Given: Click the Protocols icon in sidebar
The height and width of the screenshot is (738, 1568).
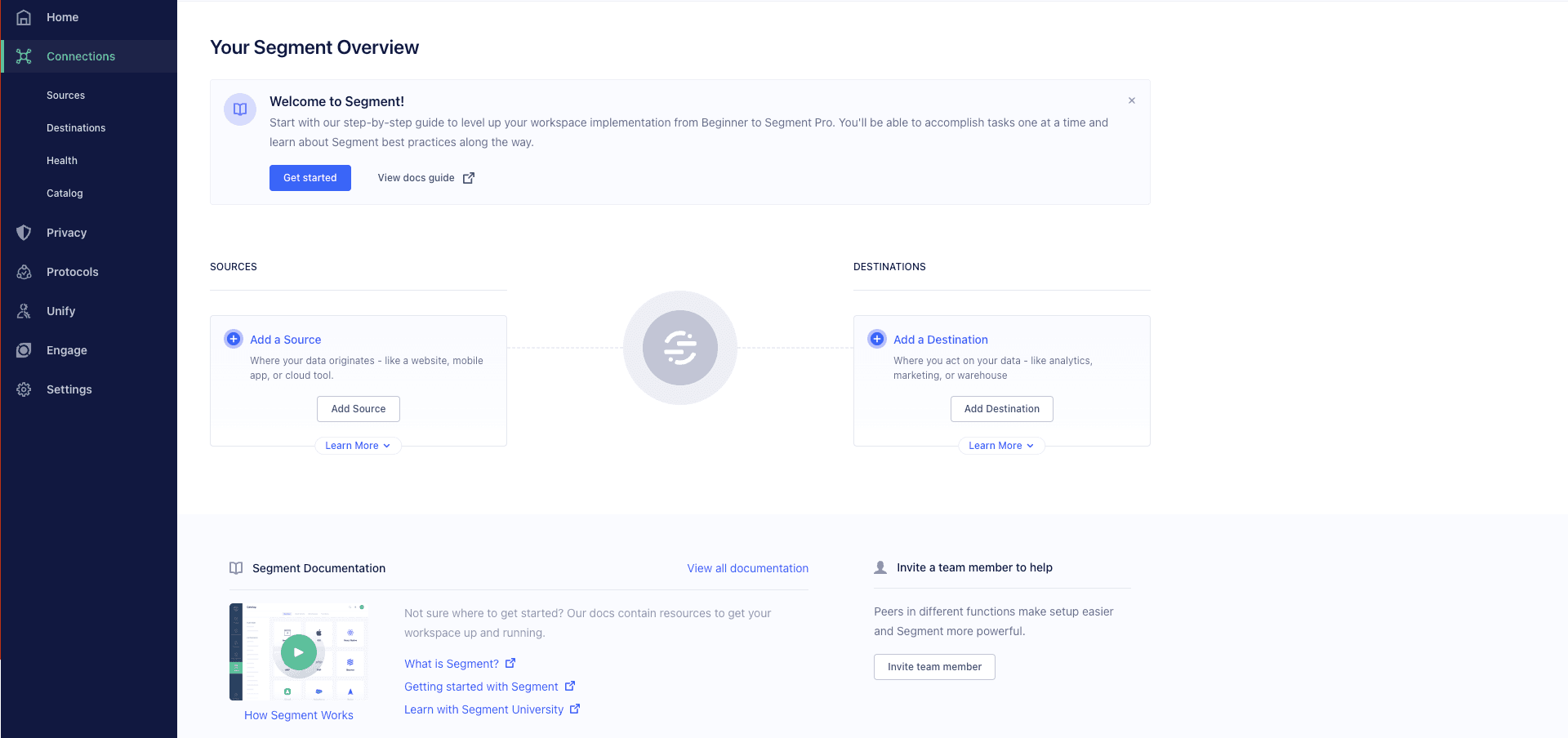Looking at the screenshot, I should coord(24,272).
